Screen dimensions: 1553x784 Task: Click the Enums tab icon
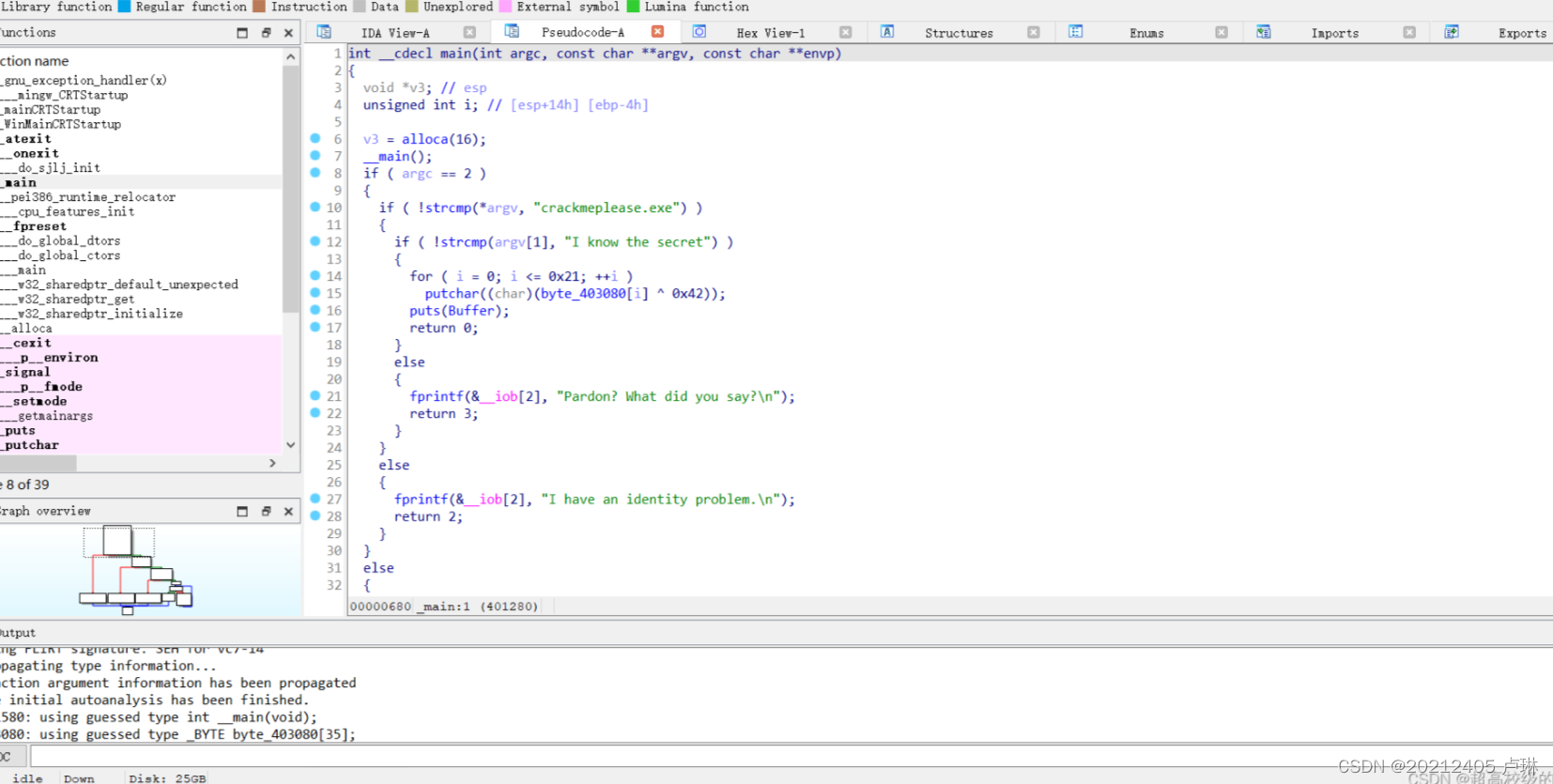tap(1076, 32)
